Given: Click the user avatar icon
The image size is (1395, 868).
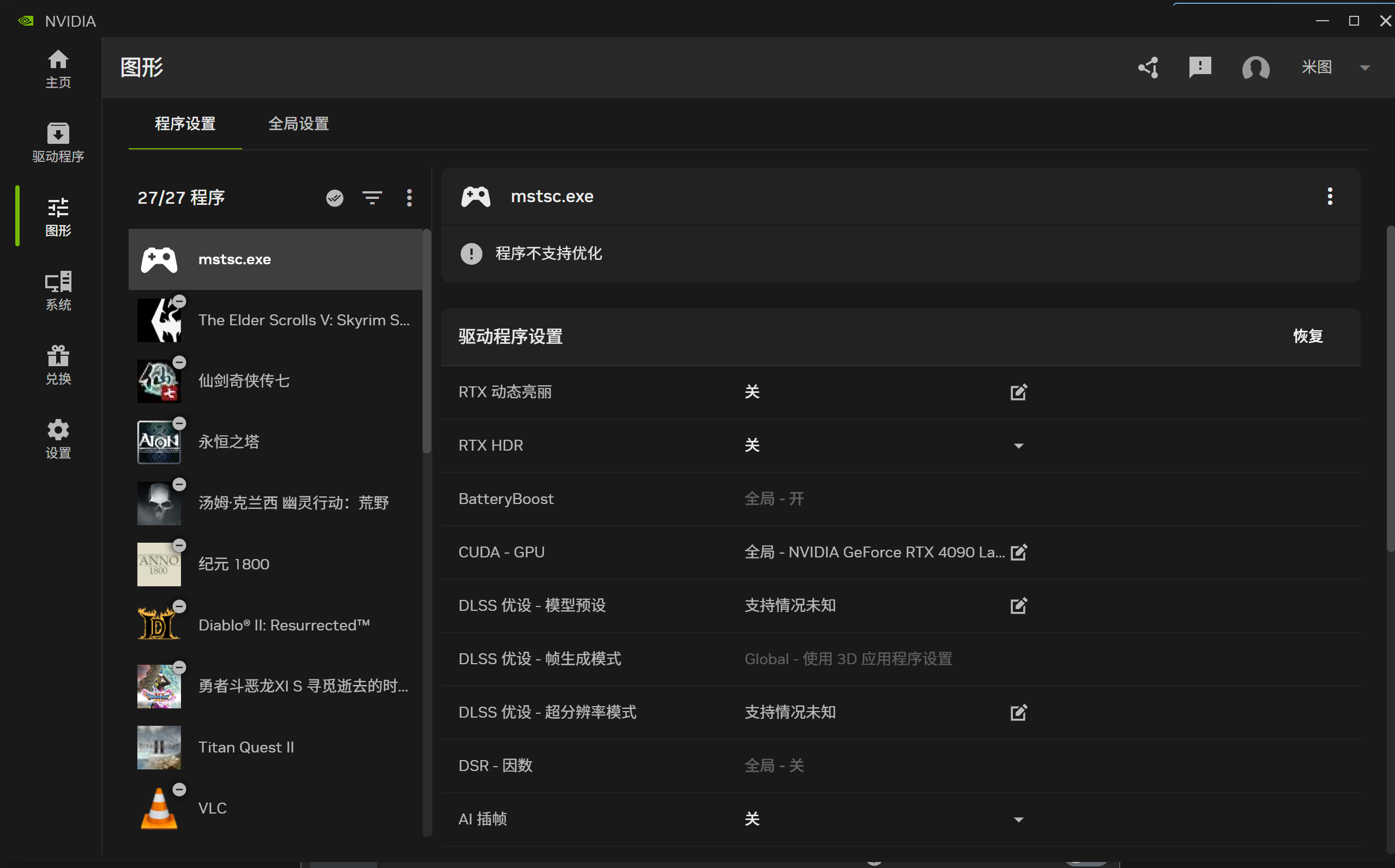Looking at the screenshot, I should [x=1255, y=68].
